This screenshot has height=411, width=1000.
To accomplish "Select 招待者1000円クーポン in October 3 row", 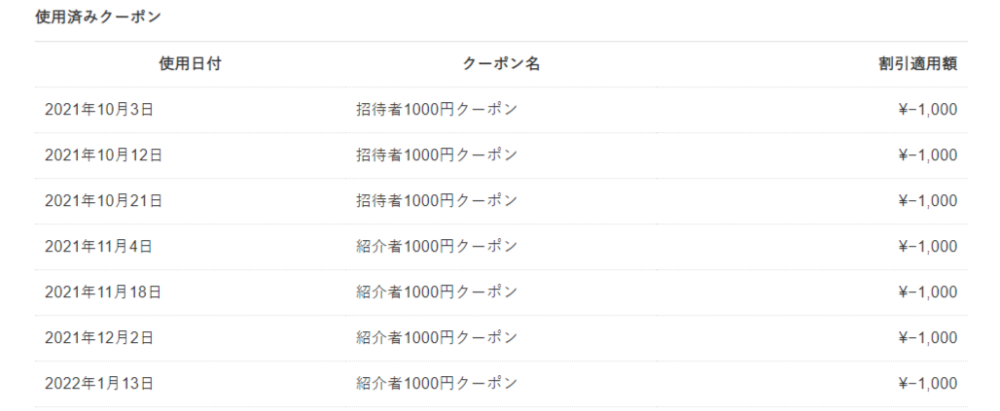I will click(436, 110).
